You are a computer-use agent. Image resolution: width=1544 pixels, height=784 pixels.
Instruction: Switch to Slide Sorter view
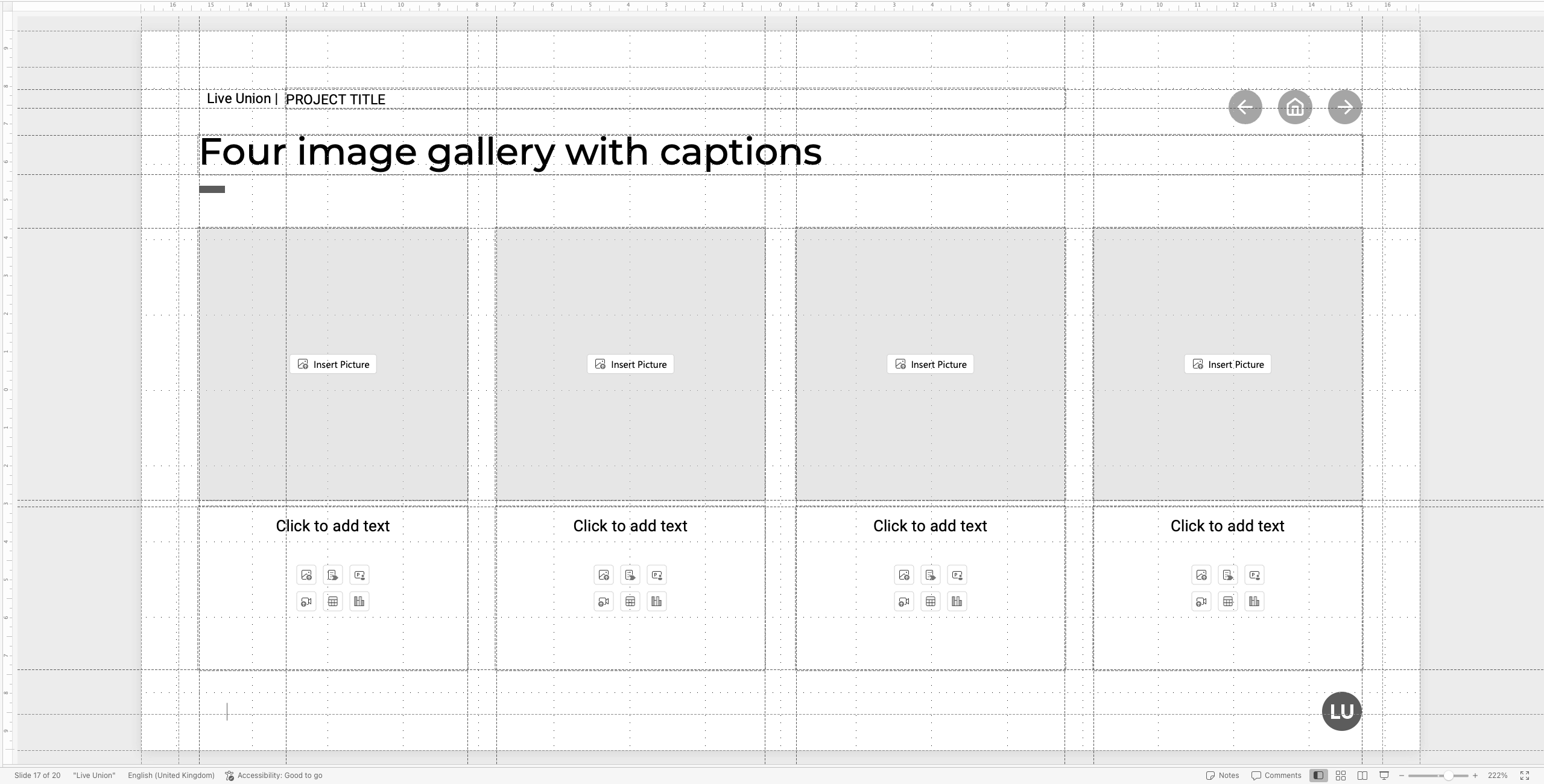(x=1341, y=776)
